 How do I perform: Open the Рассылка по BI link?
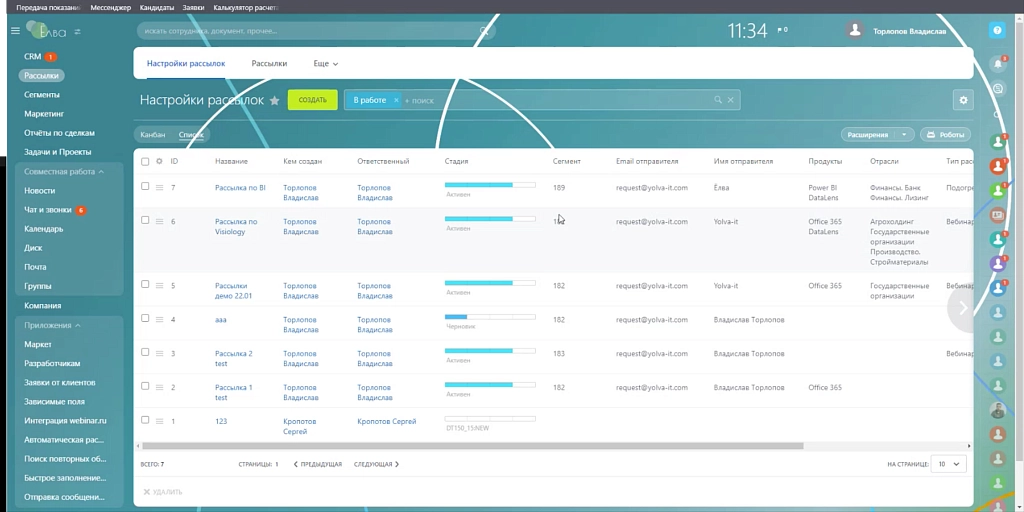(x=240, y=188)
